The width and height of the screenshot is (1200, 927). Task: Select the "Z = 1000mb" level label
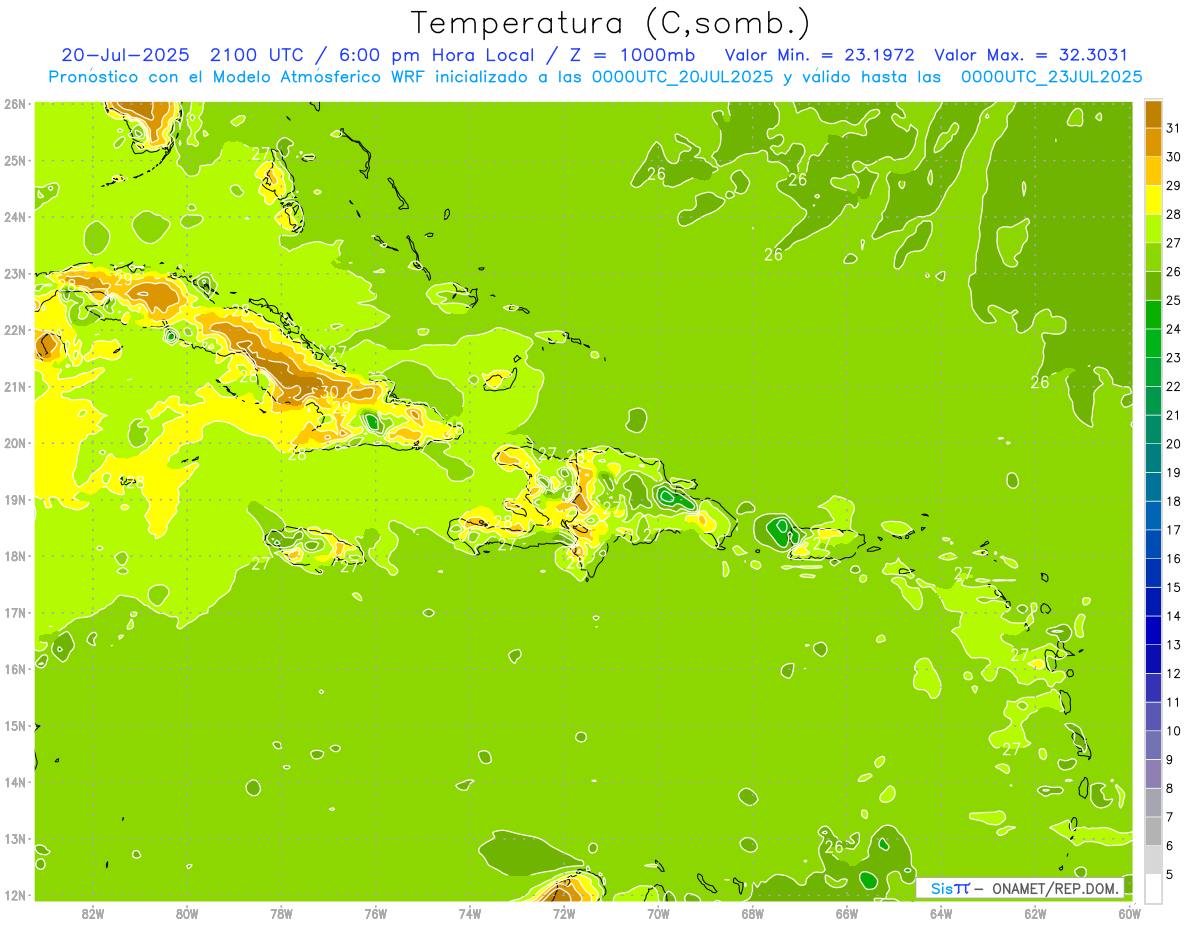click(635, 55)
